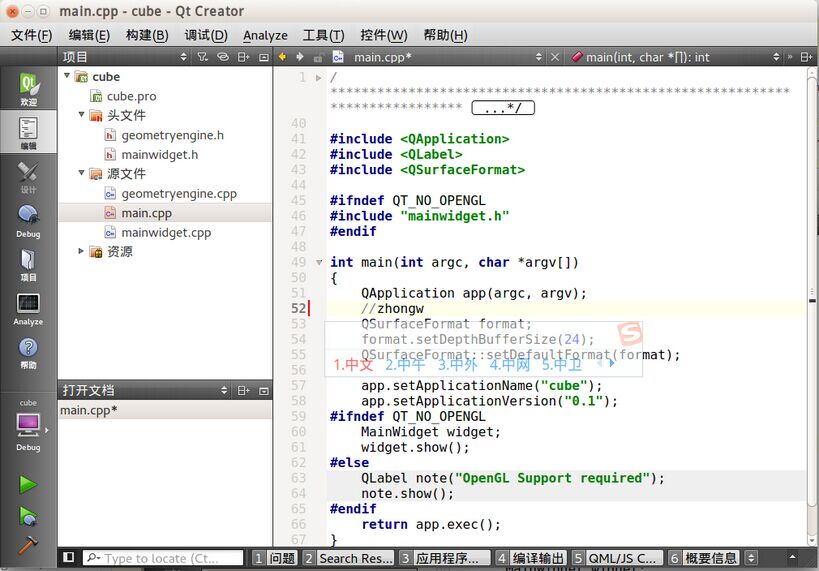Open the 构建(B) menu
The image size is (819, 571).
click(146, 35)
